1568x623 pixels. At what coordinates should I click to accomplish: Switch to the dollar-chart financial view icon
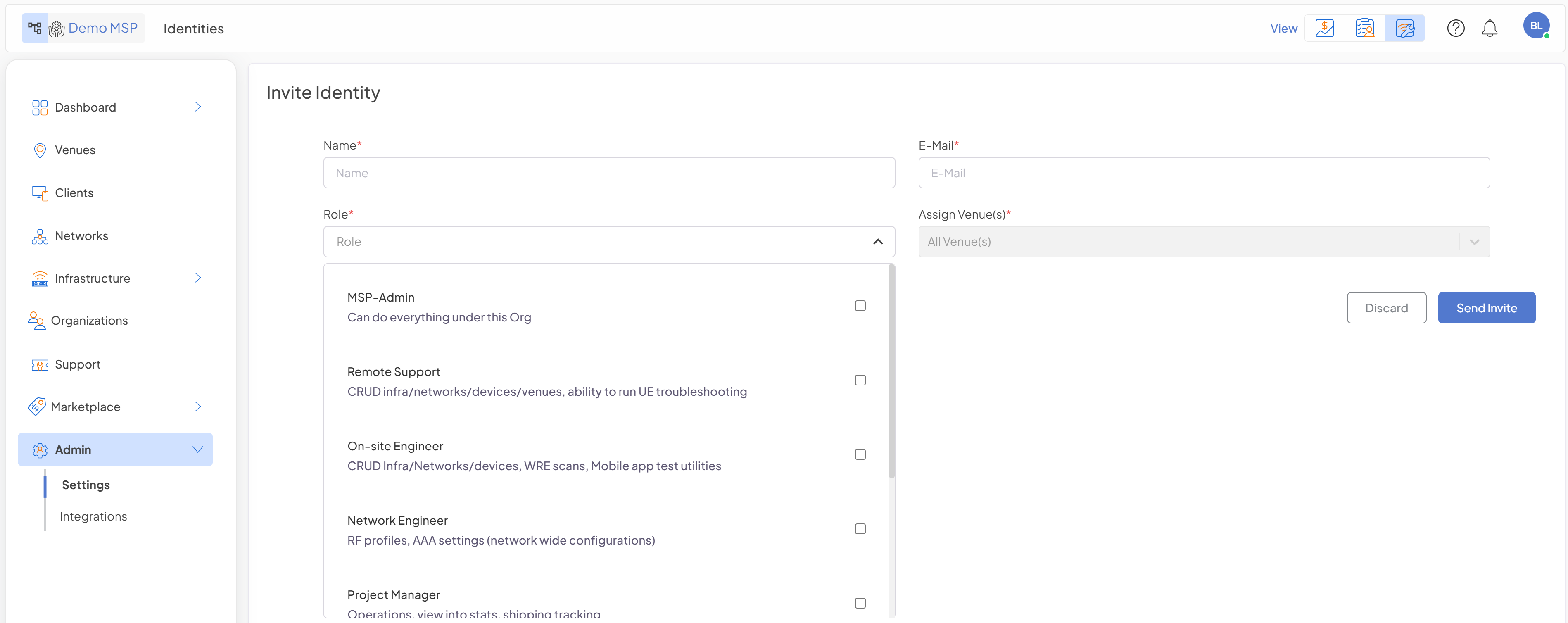[x=1324, y=28]
